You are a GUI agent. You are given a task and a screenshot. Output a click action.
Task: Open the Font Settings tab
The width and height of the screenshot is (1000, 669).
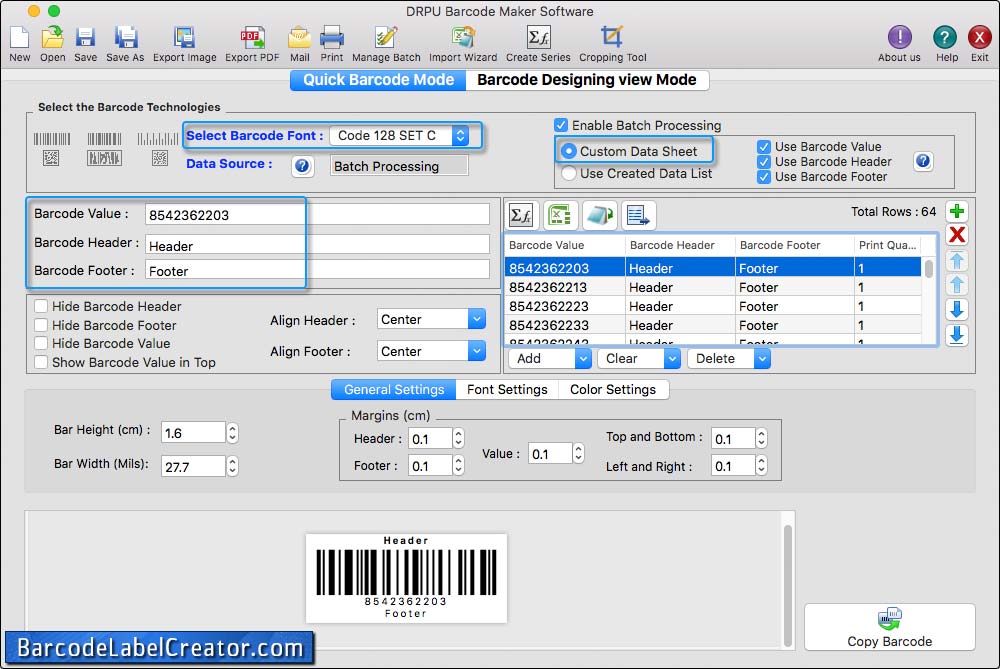[507, 390]
